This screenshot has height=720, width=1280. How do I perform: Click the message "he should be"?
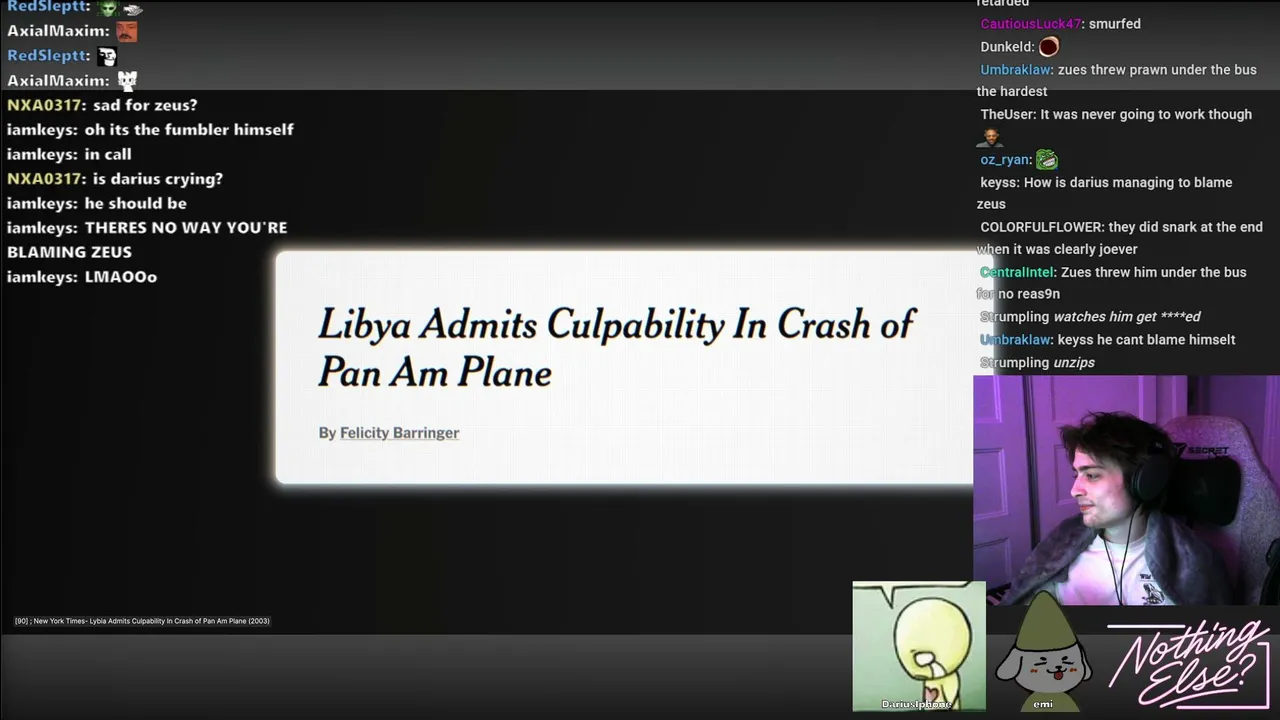[x=136, y=203]
